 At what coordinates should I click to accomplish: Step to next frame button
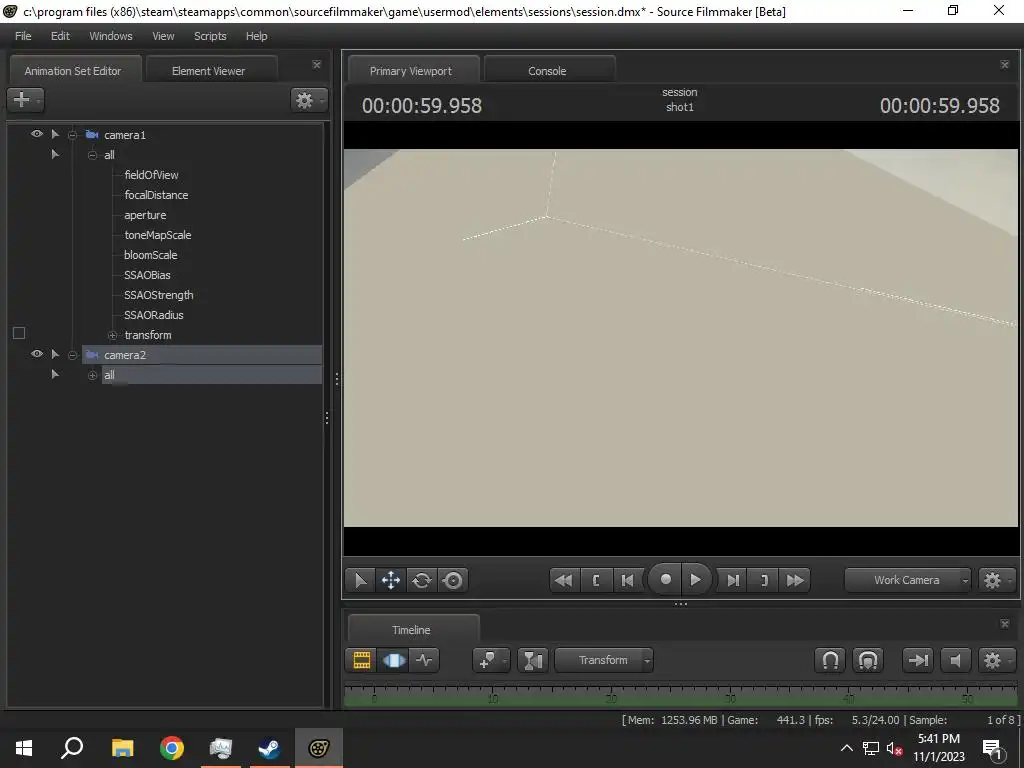pos(733,580)
